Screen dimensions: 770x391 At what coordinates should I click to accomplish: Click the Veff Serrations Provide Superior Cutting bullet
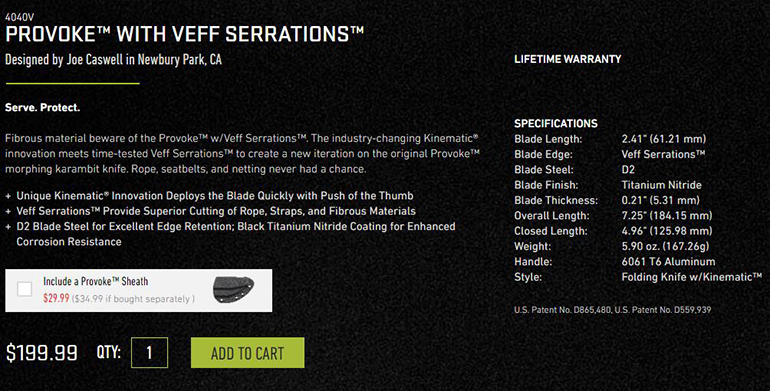[x=216, y=211]
